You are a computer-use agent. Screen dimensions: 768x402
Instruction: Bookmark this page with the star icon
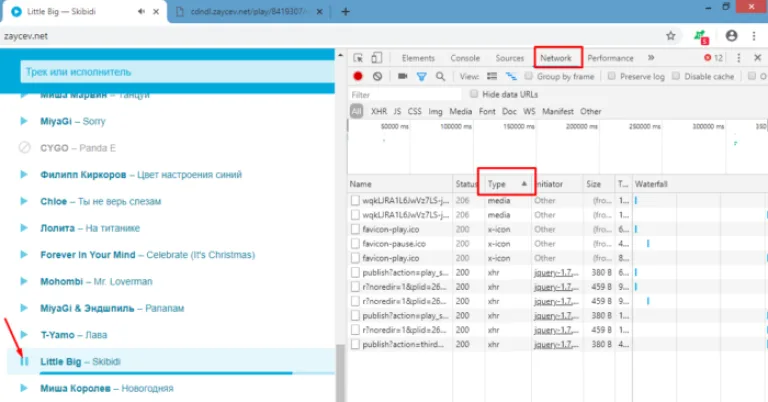671,36
